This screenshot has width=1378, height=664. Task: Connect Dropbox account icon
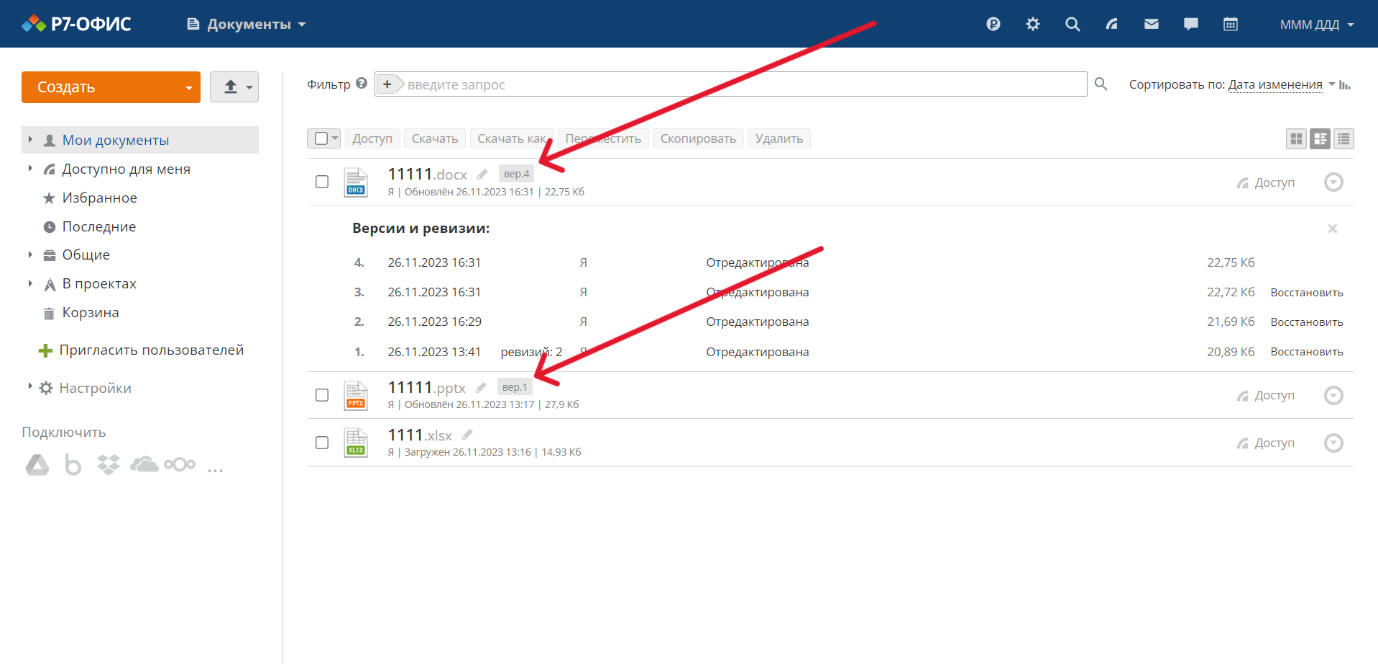[108, 465]
